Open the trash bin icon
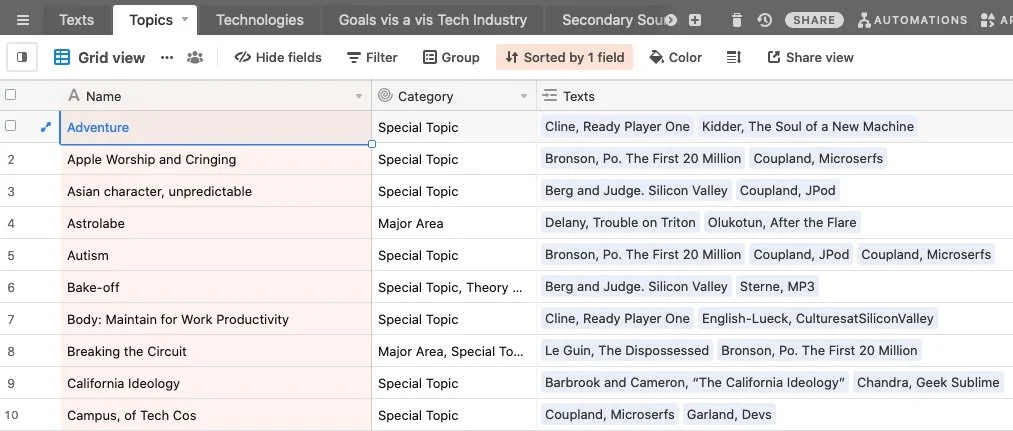1013x431 pixels. click(x=736, y=20)
